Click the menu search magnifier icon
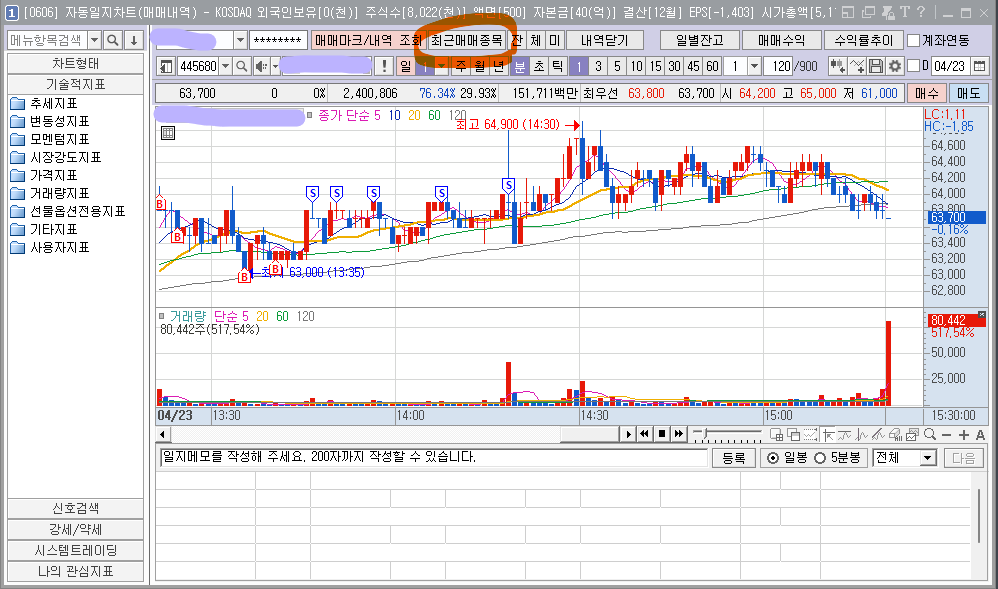Viewport: 998px width, 589px height. tap(113, 40)
